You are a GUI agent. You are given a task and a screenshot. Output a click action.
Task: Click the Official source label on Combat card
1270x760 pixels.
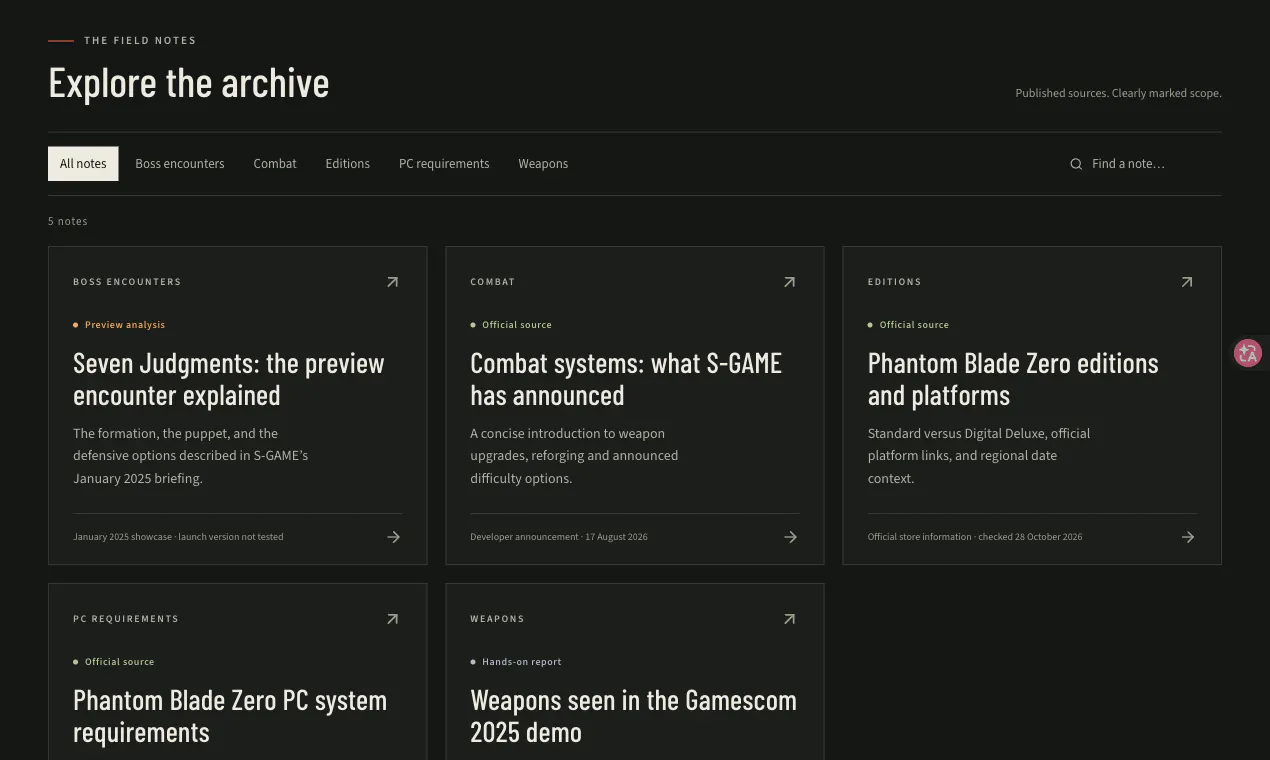(517, 325)
